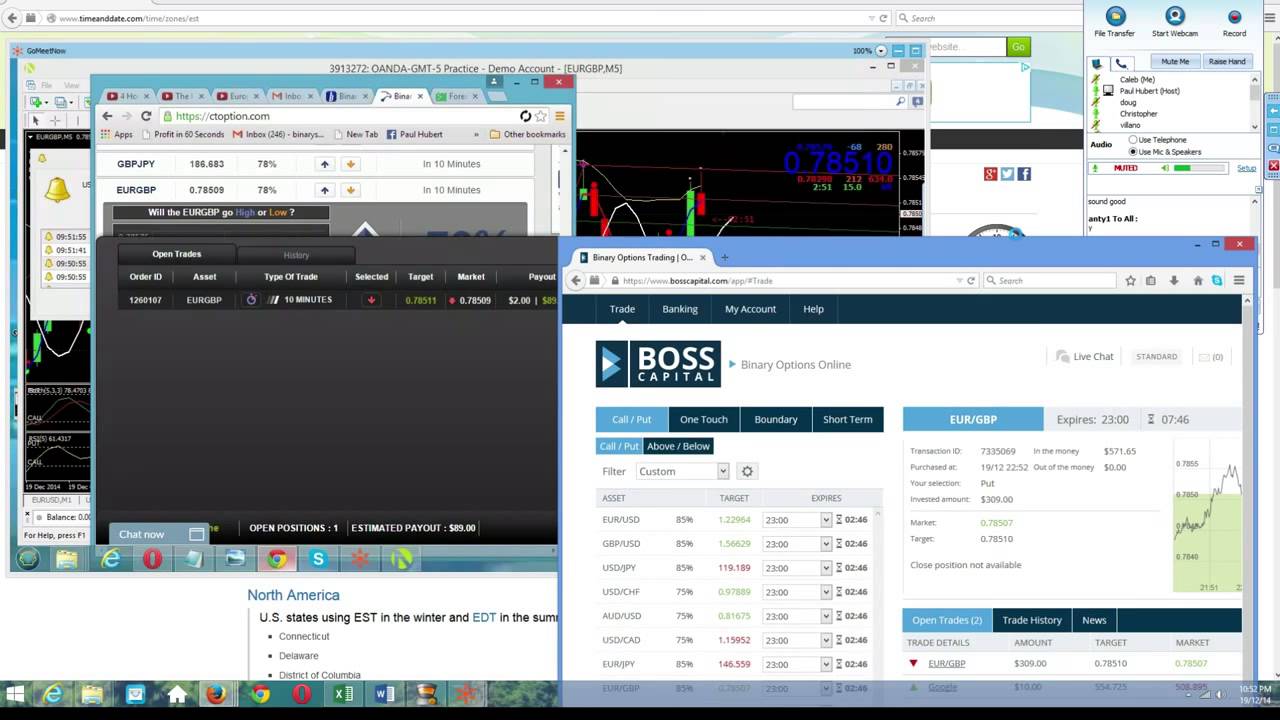This screenshot has width=1280, height=720.
Task: Open a new tab in Boss Capital Firefox window
Action: coord(725,257)
